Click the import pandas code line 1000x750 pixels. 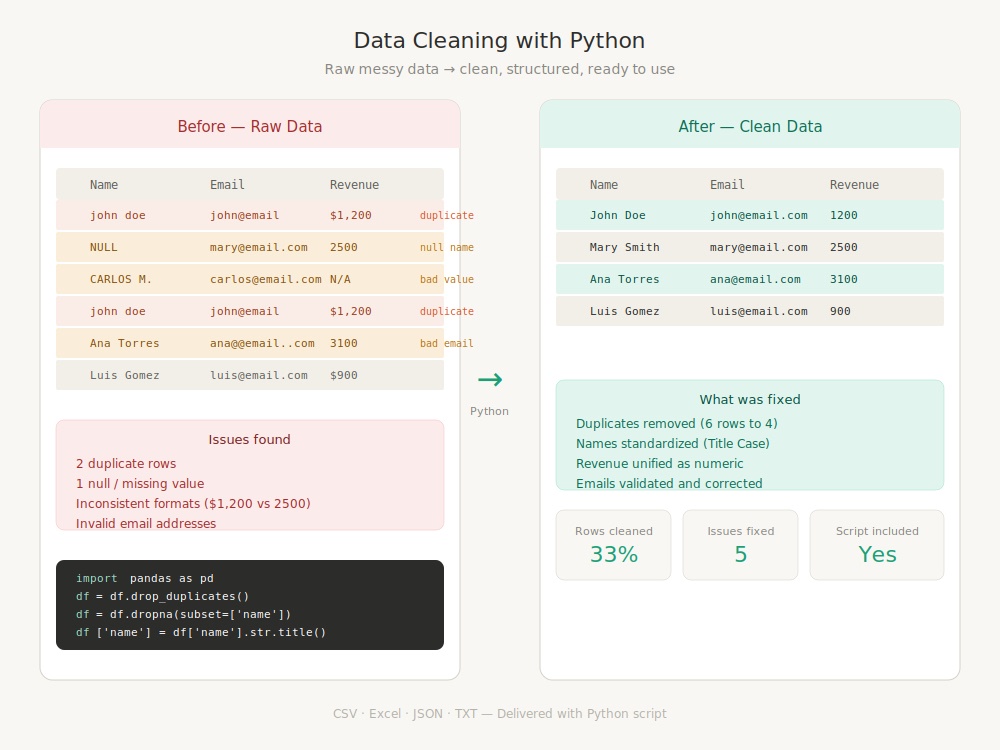[145, 578]
